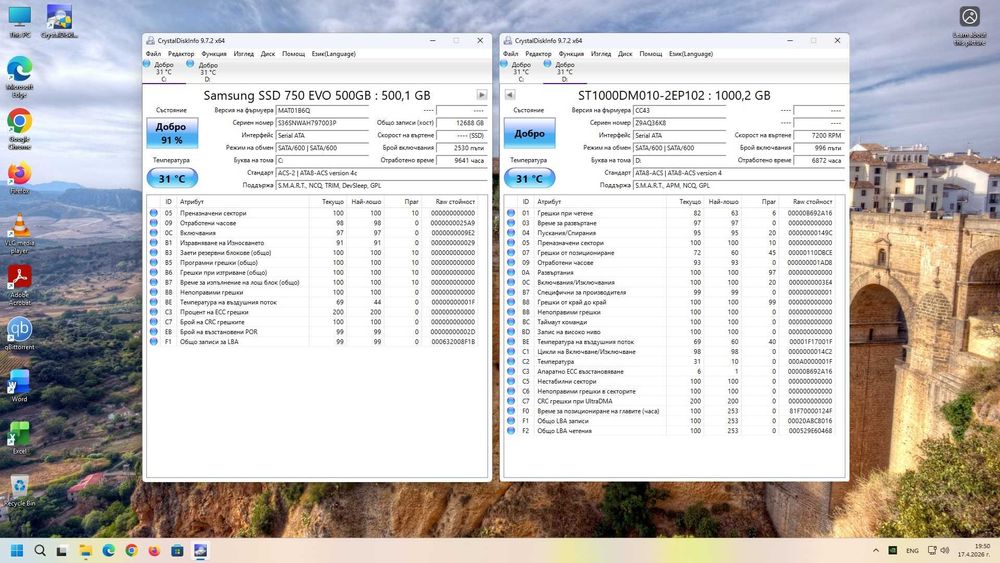Switch ENG input language indicator

912,550
